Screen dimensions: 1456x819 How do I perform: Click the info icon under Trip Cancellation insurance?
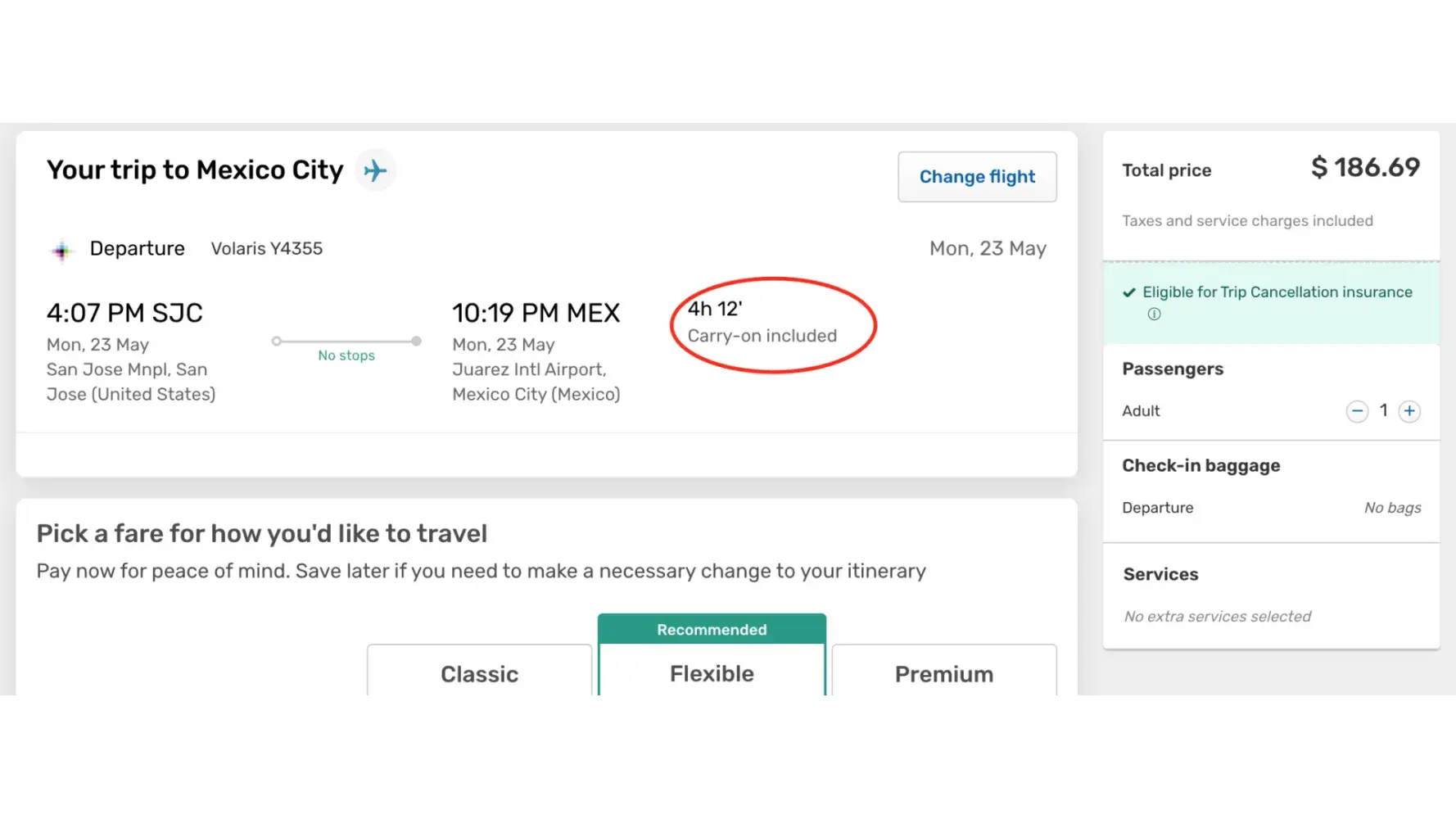coord(1154,314)
